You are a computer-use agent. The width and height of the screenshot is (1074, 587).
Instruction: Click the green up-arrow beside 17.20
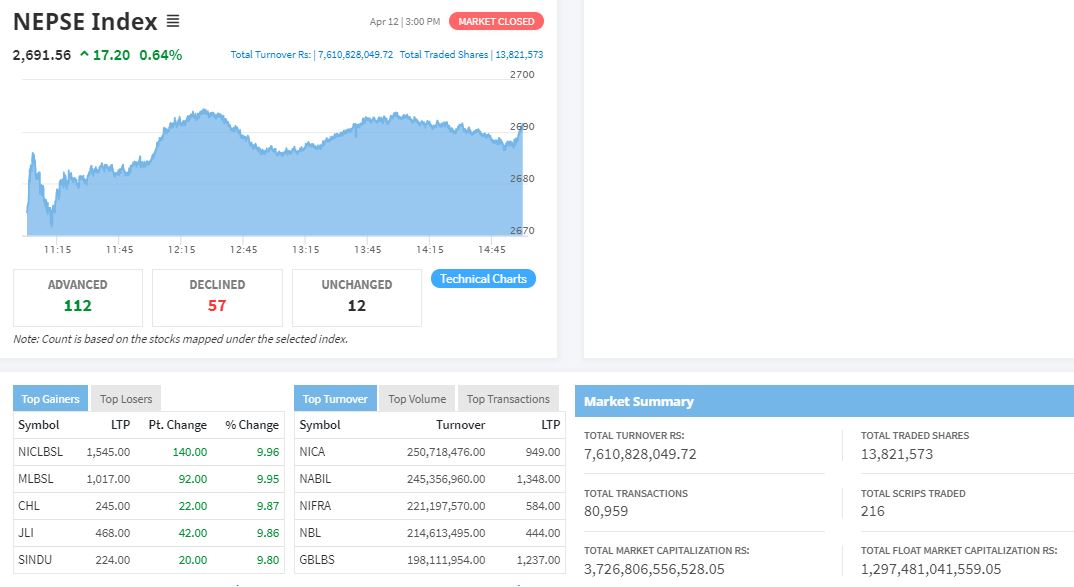(x=84, y=54)
